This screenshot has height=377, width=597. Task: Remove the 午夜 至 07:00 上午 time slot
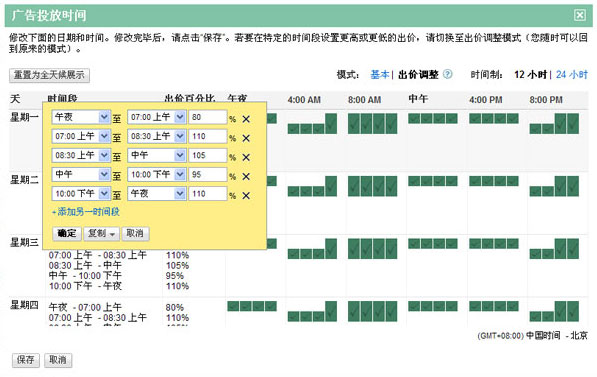(x=246, y=119)
